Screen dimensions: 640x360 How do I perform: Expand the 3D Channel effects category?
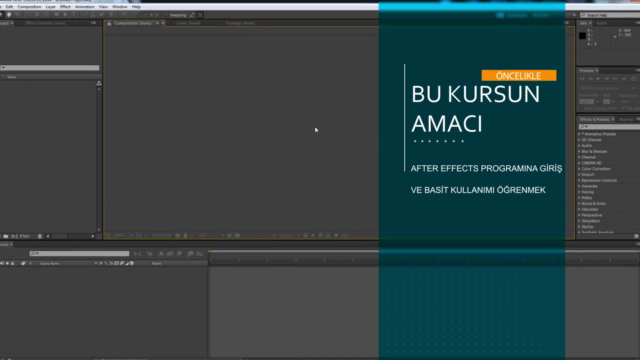coord(579,140)
